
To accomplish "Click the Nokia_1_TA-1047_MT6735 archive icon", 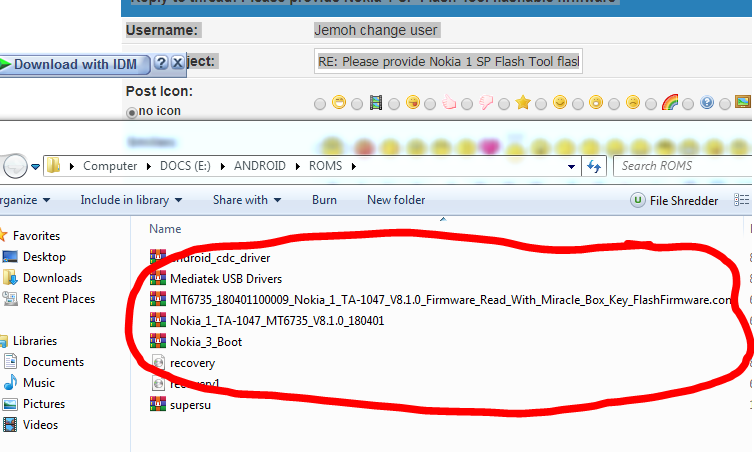I will click(x=158, y=320).
